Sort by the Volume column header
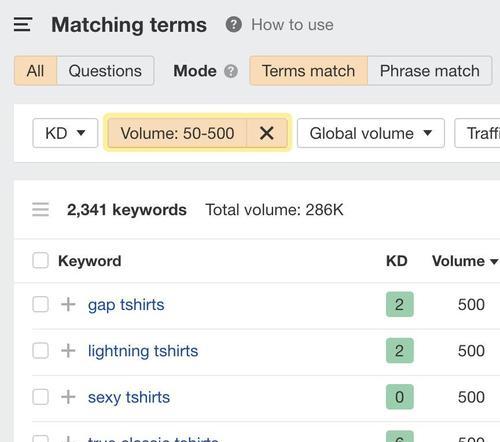Viewport: 500px width, 442px height. click(465, 261)
